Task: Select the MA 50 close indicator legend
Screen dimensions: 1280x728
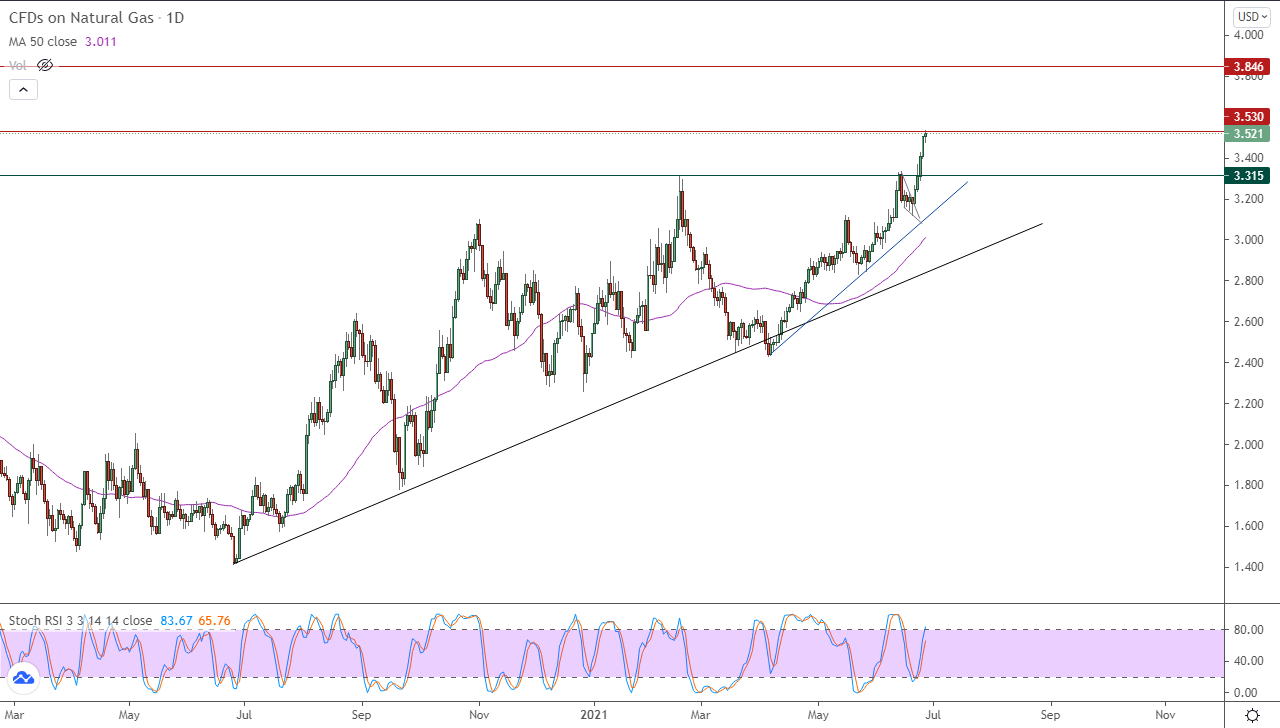Action: pos(43,41)
